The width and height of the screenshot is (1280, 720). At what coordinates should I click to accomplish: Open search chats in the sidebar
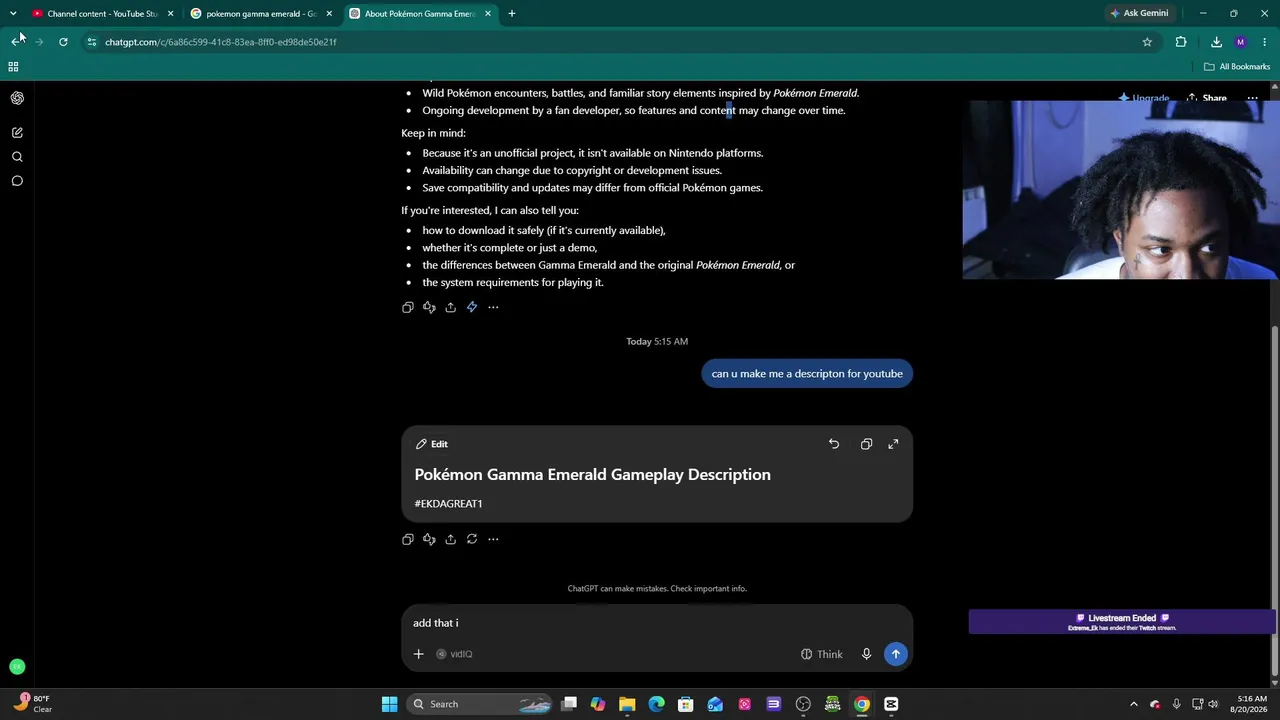coord(17,157)
